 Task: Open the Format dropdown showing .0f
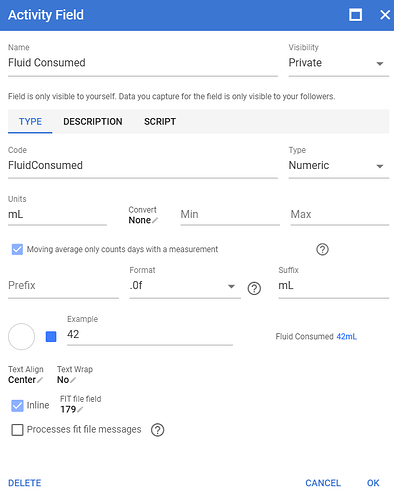click(185, 286)
